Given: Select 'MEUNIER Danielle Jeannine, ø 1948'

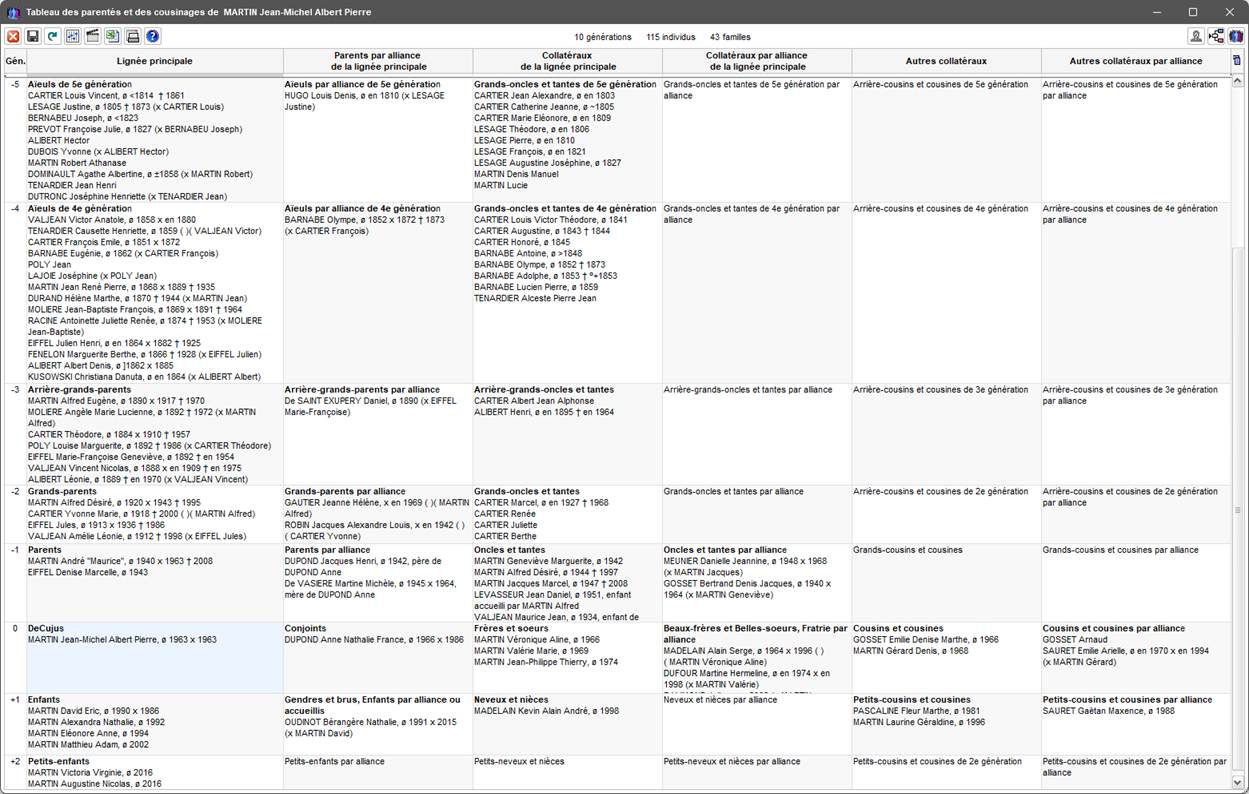Looking at the screenshot, I should coord(746,566).
